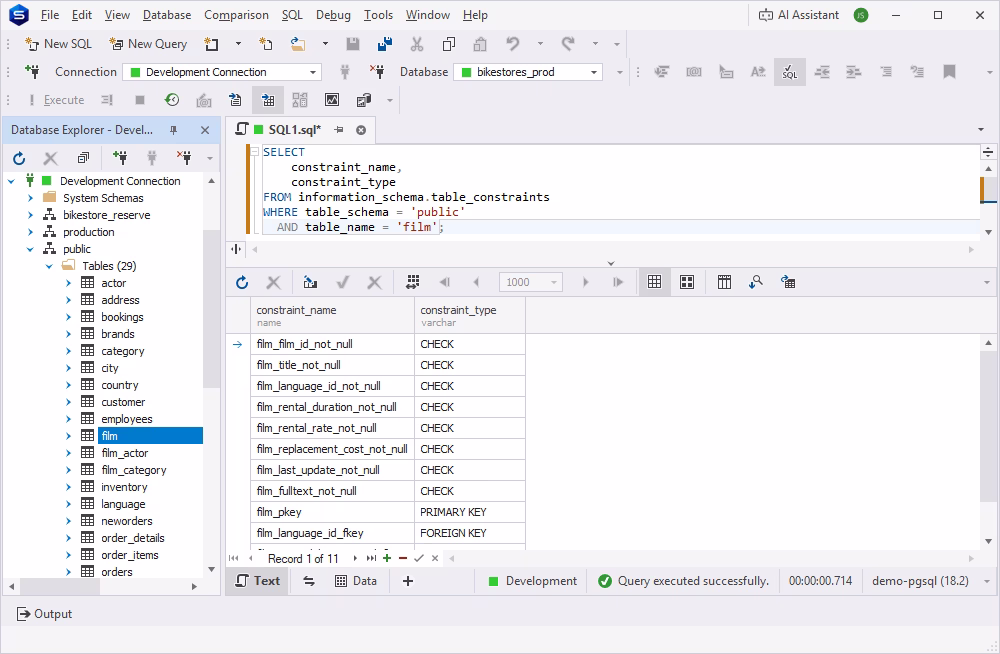Open the Database menu
Screen dimensions: 1000x654
pos(166,15)
